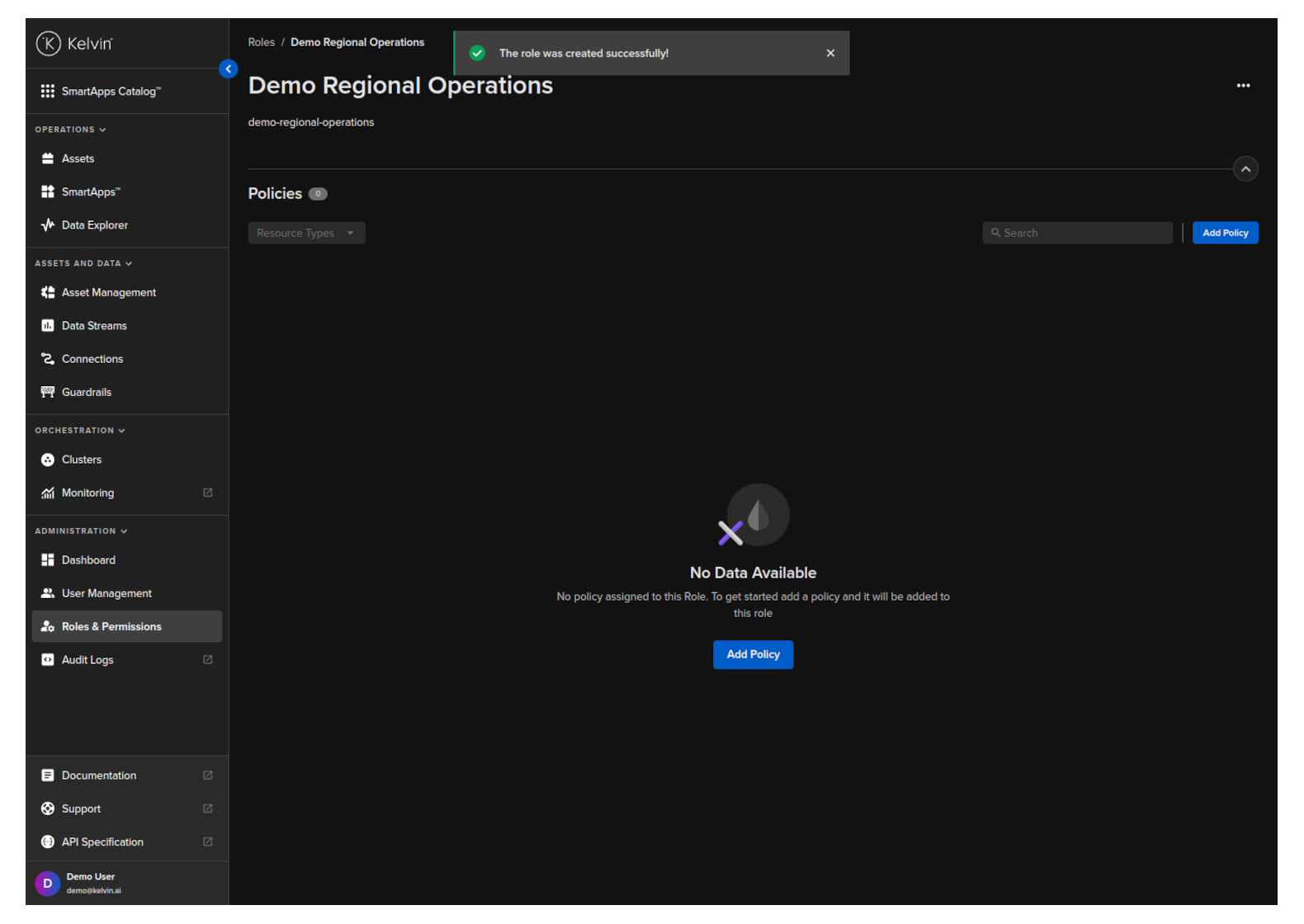Screen dimensions: 1304x924
Task: Click the Kelvin logo icon
Action: (49, 44)
